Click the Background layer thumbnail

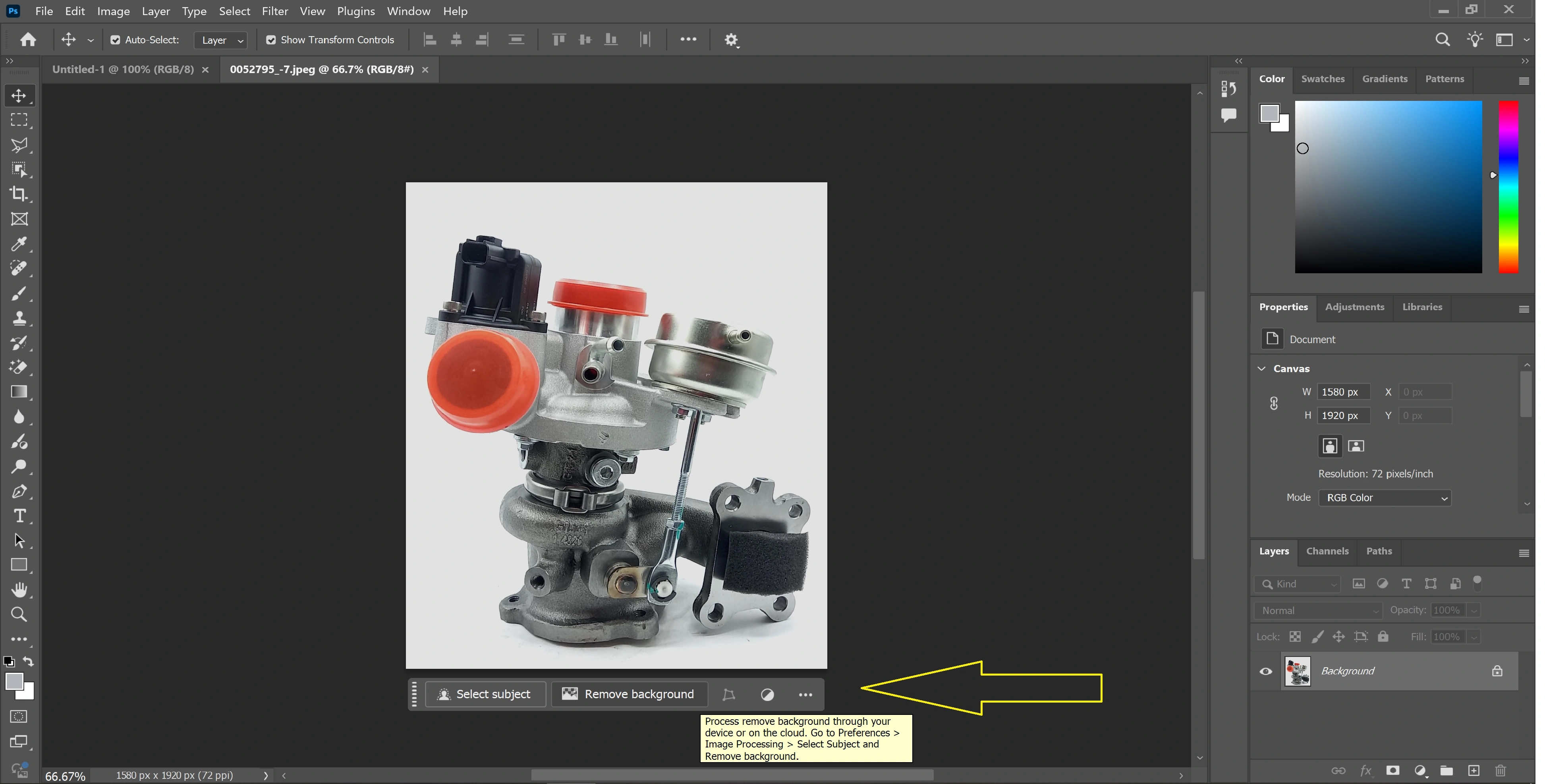click(x=1297, y=671)
